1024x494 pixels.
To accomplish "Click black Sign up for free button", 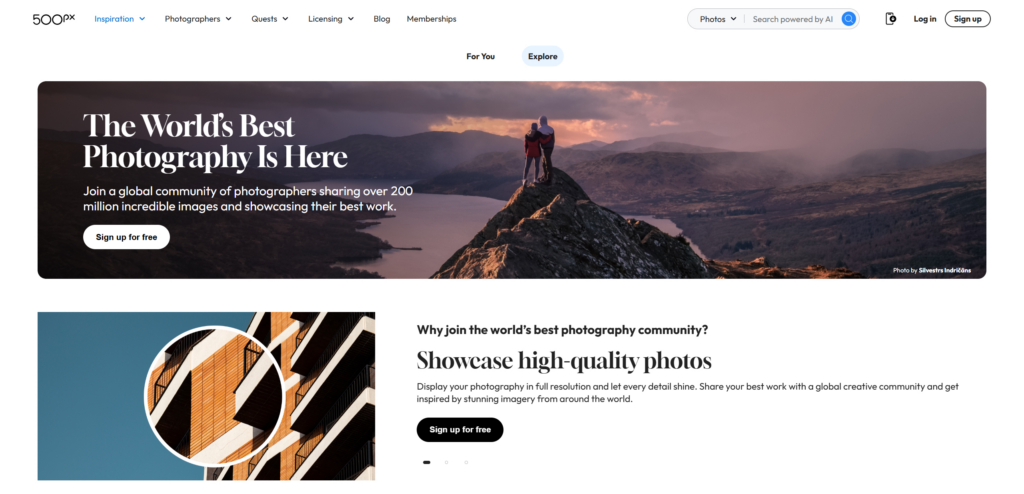I will click(460, 429).
